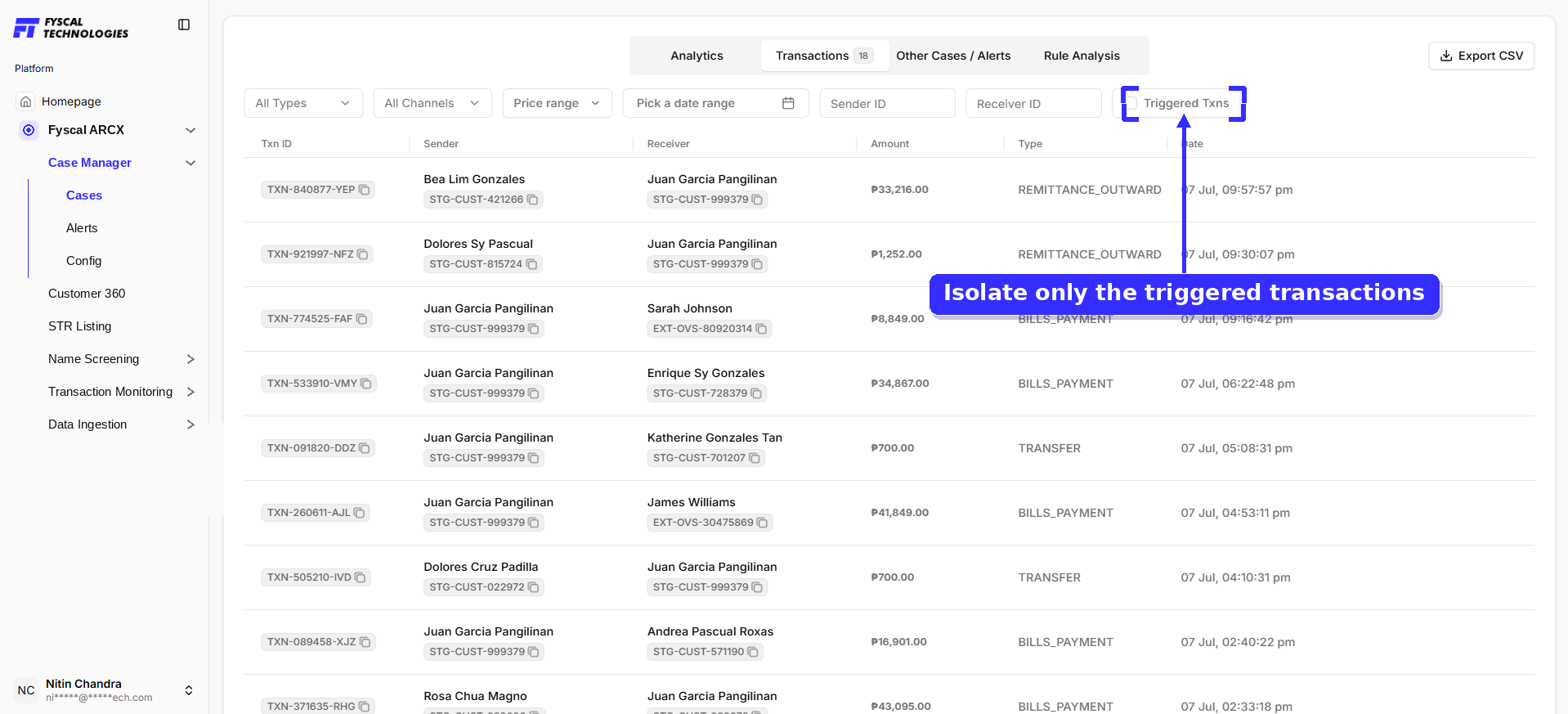Open the Pick a date range field
Viewport: 1568px width, 714px height.
coord(715,103)
